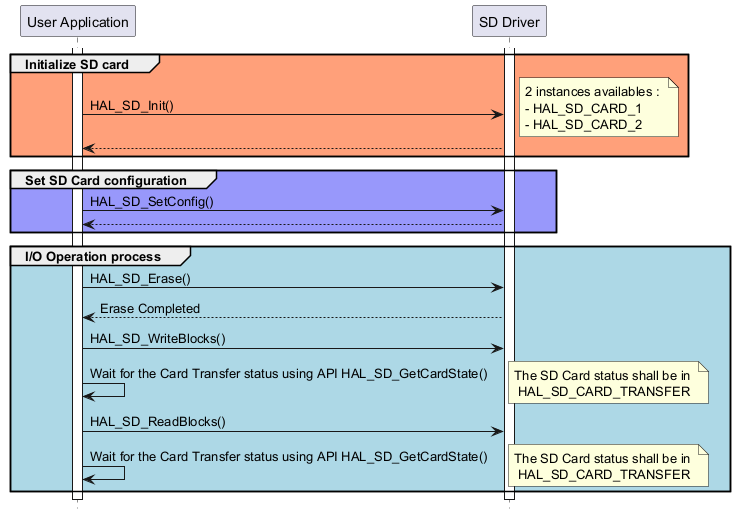
Task: Click the HAL_SD_CARD_1 note line
Action: [x=583, y=108]
